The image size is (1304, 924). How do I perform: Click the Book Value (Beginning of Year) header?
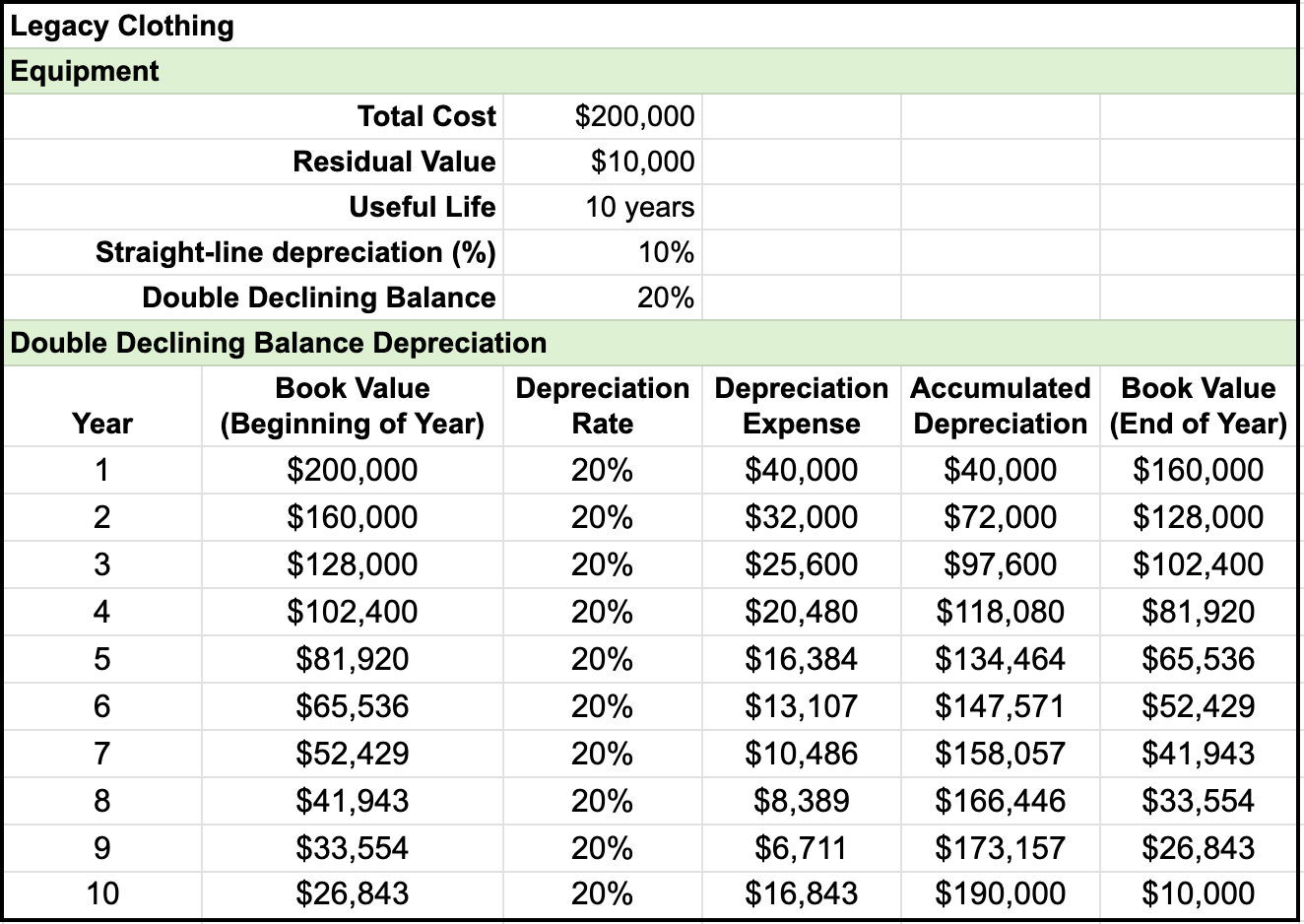(x=352, y=406)
